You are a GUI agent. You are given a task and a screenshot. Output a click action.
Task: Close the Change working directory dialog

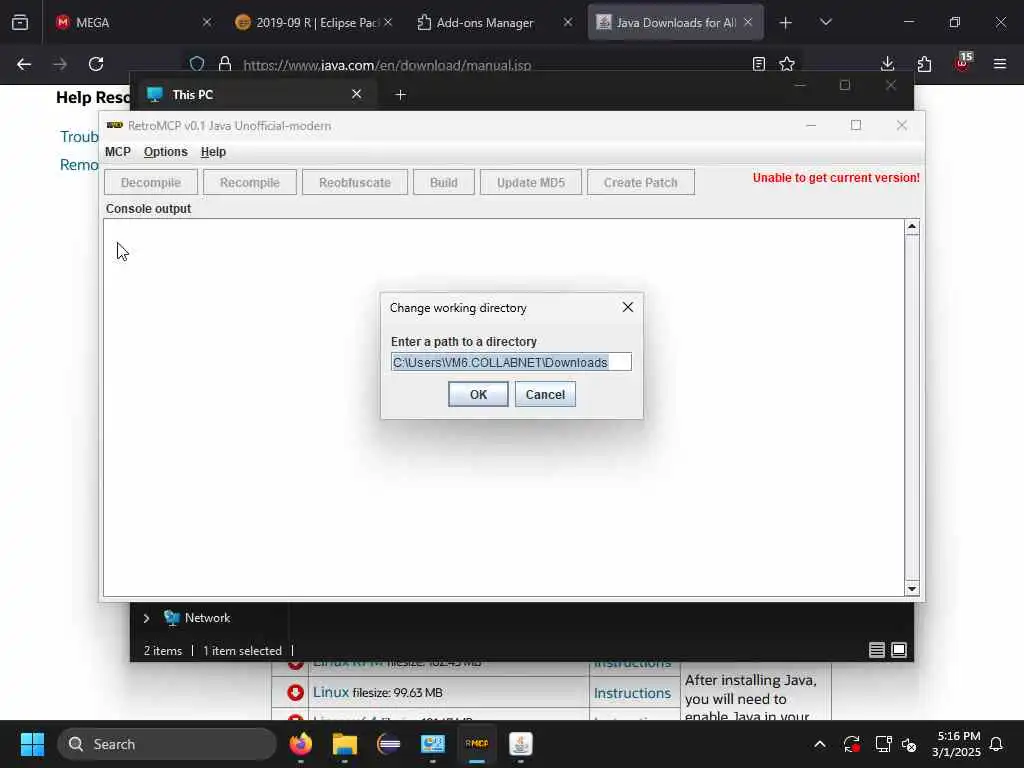click(x=628, y=307)
